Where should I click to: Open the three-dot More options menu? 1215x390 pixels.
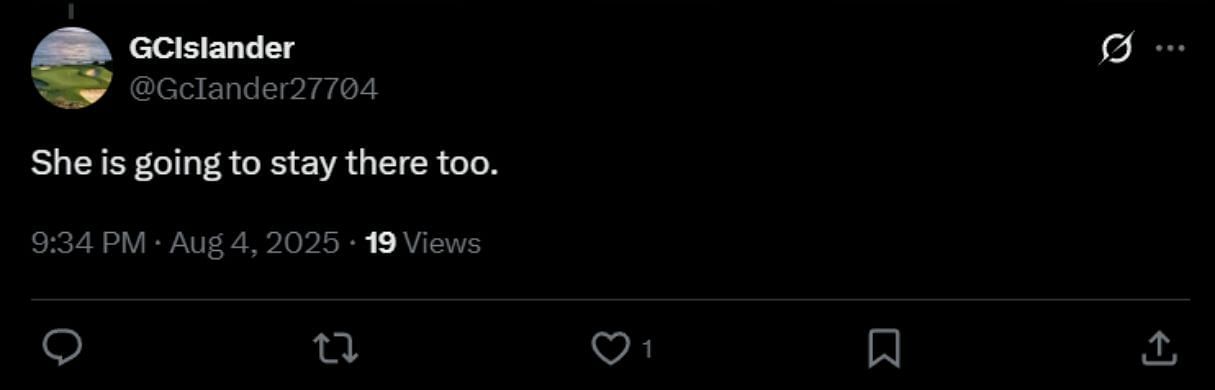[x=1170, y=48]
